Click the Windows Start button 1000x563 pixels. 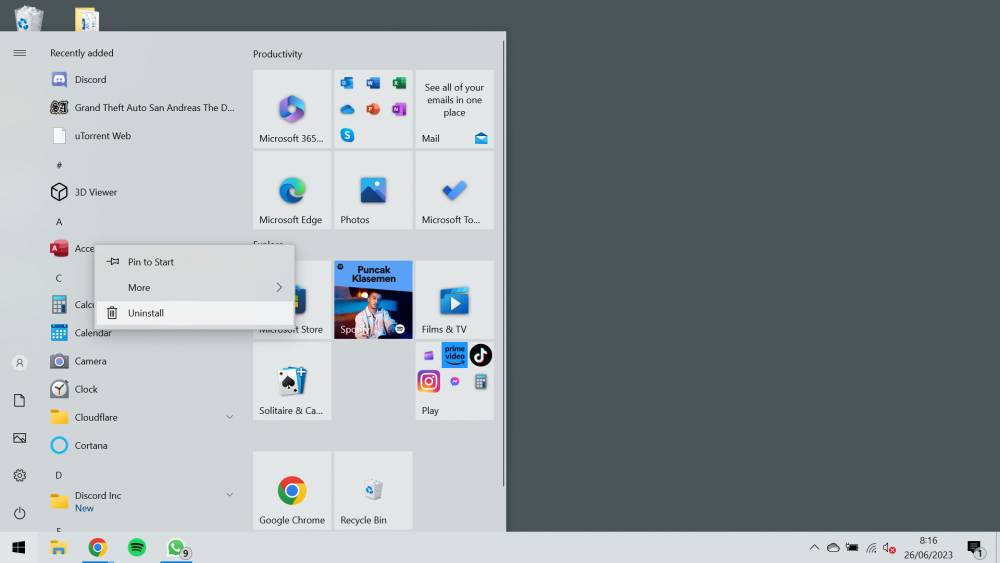tap(18, 548)
